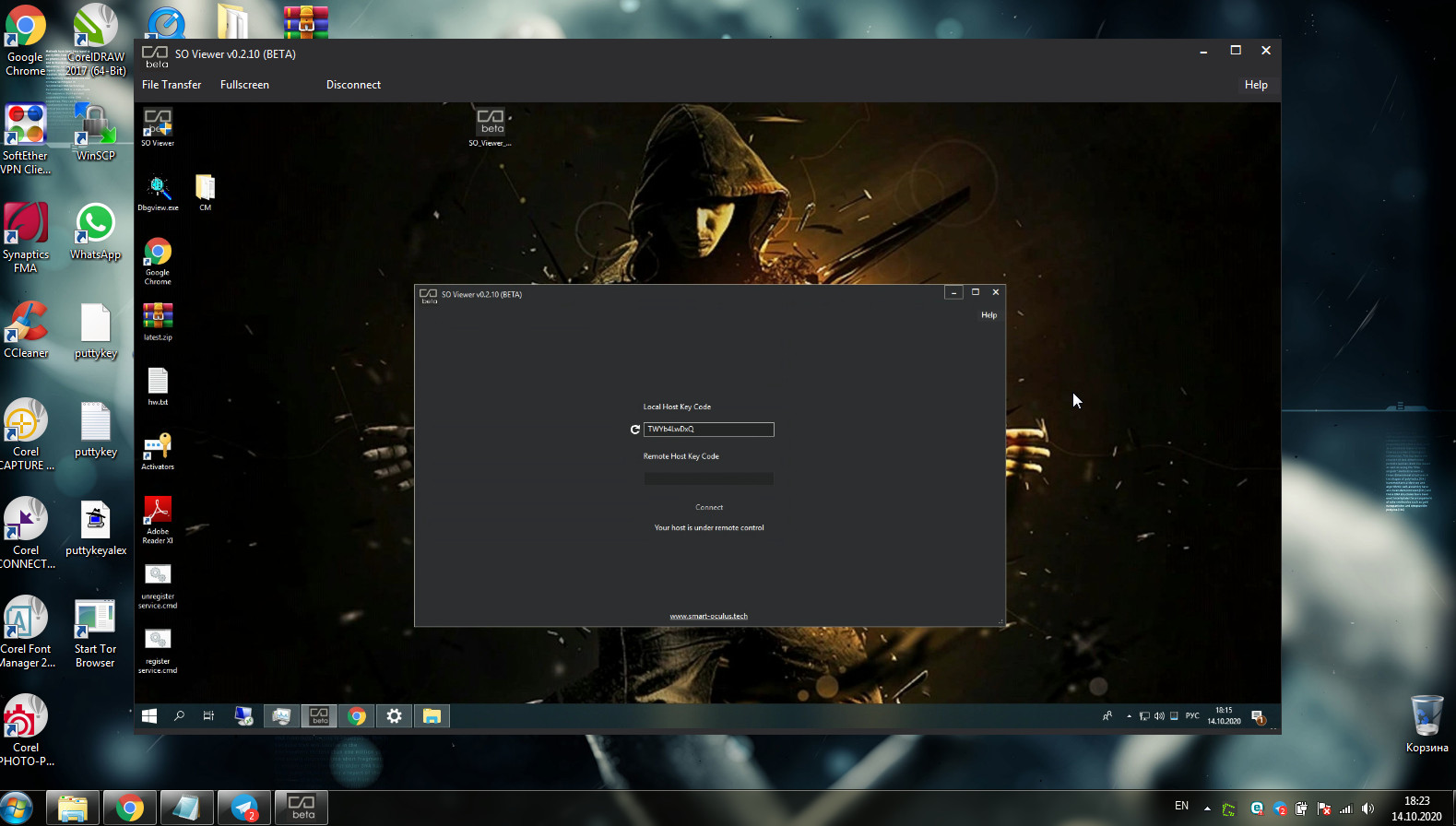Select the CM folder on remote desktop

(205, 193)
